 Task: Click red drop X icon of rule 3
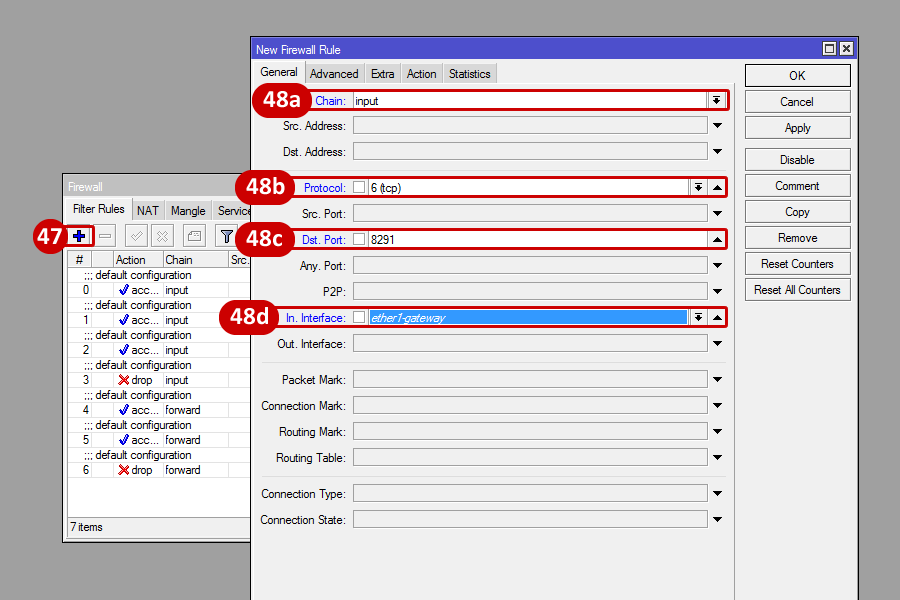(x=123, y=380)
